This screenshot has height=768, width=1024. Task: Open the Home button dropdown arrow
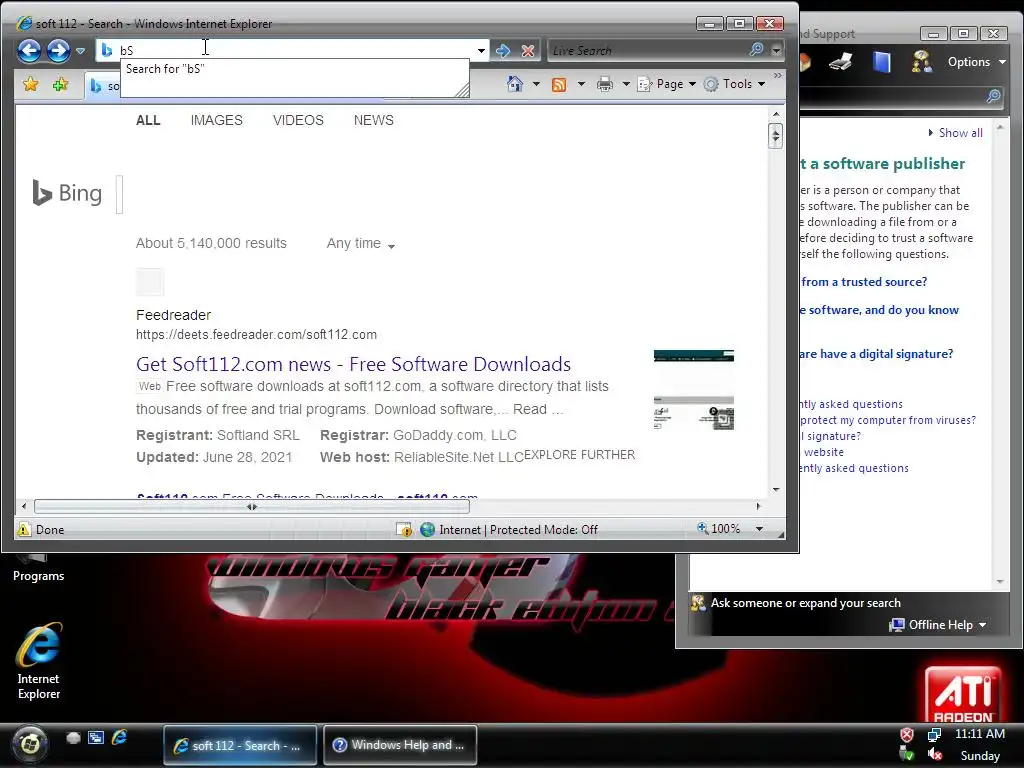536,84
